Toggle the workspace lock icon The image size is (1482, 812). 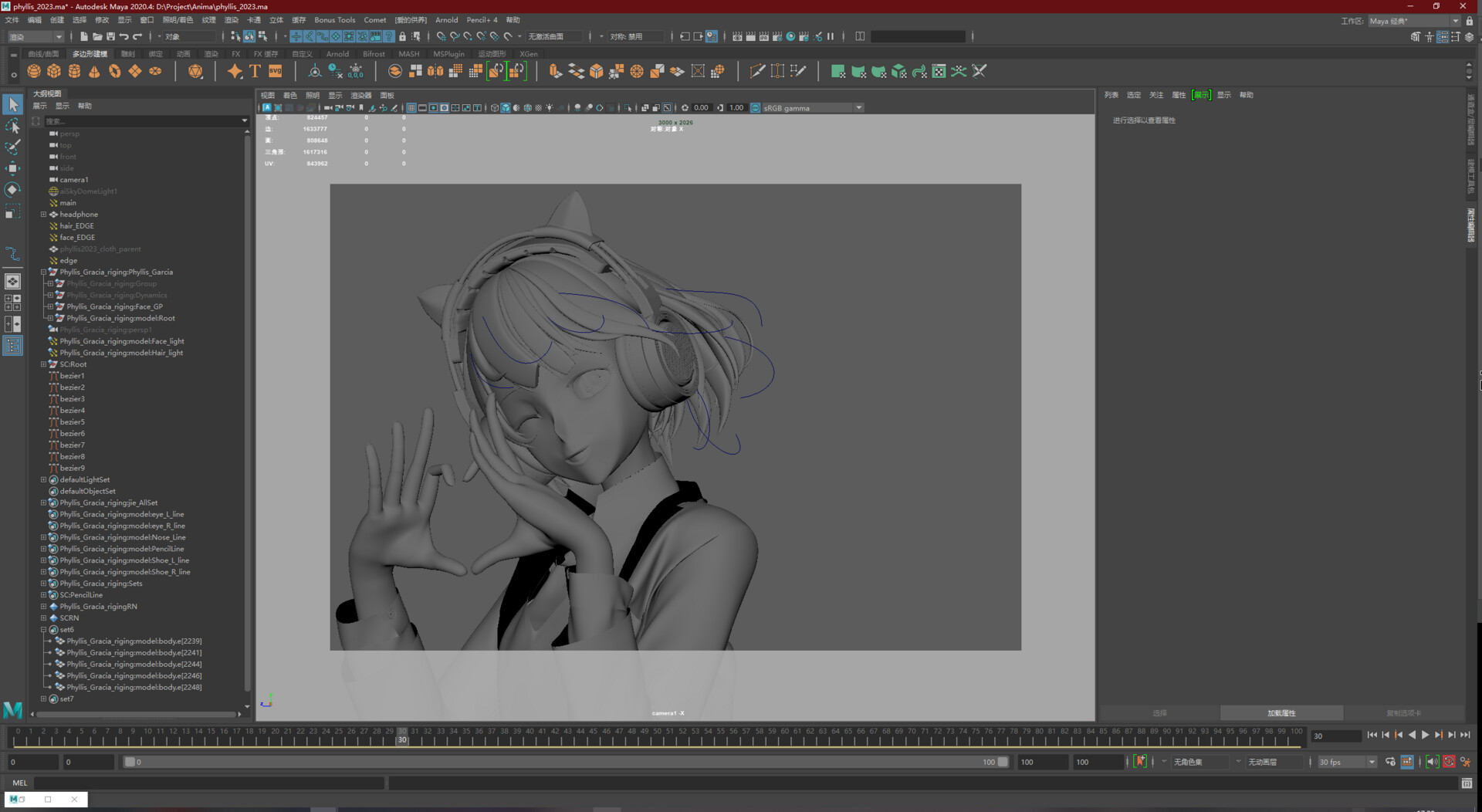(1470, 21)
